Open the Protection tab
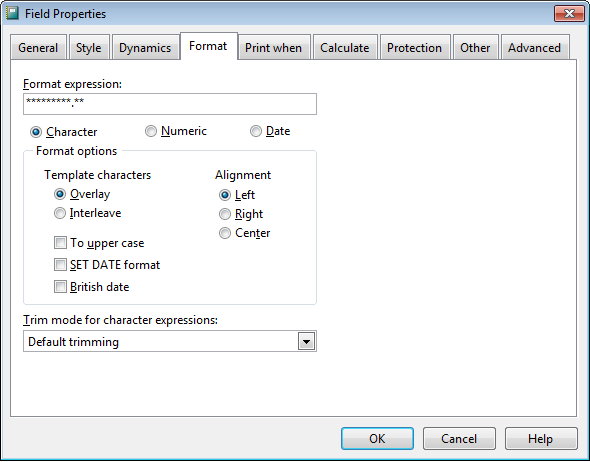Viewport: 590px width, 462px height. tap(415, 48)
